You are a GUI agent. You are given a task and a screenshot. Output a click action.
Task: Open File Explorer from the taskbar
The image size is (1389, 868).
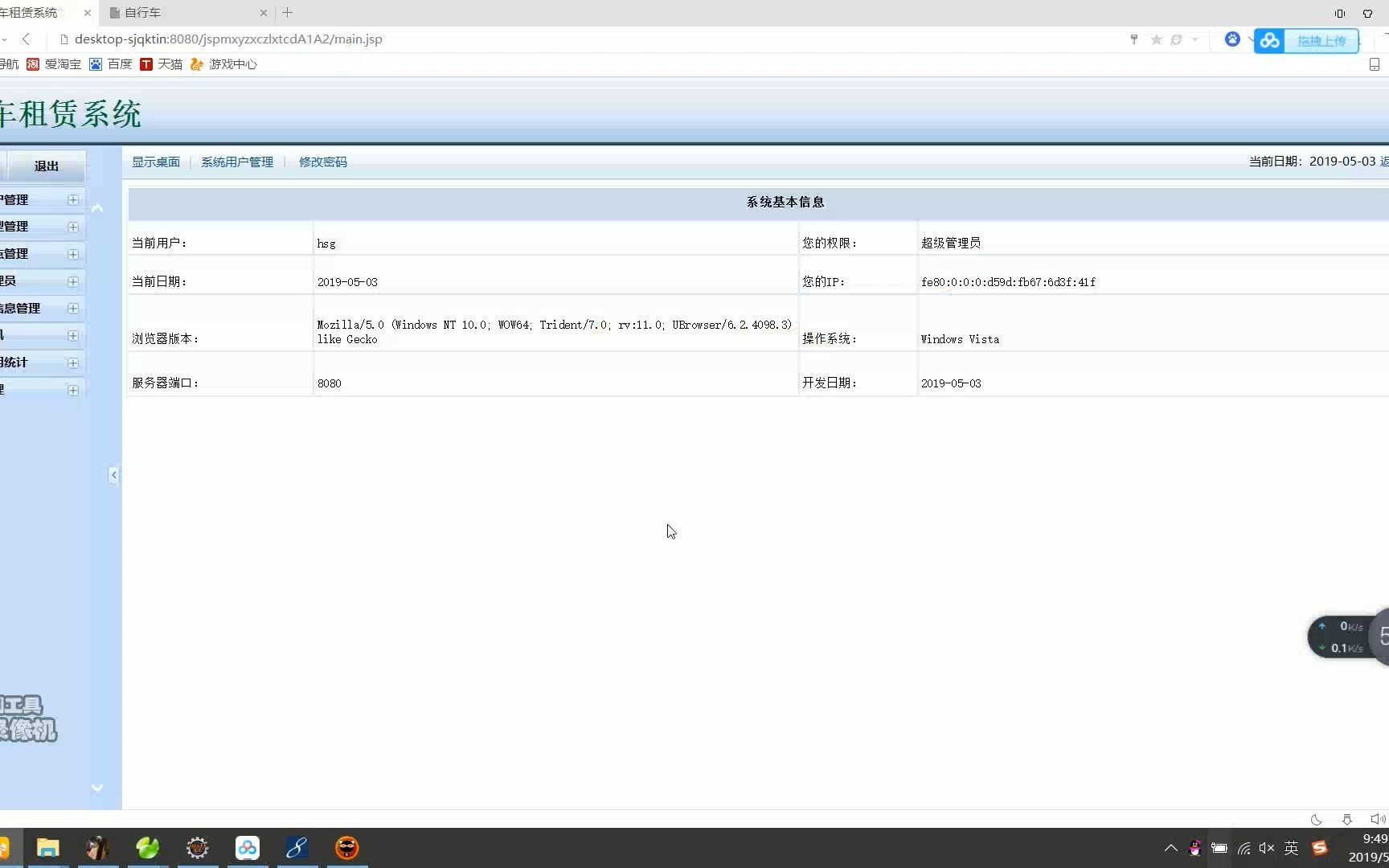click(x=47, y=848)
